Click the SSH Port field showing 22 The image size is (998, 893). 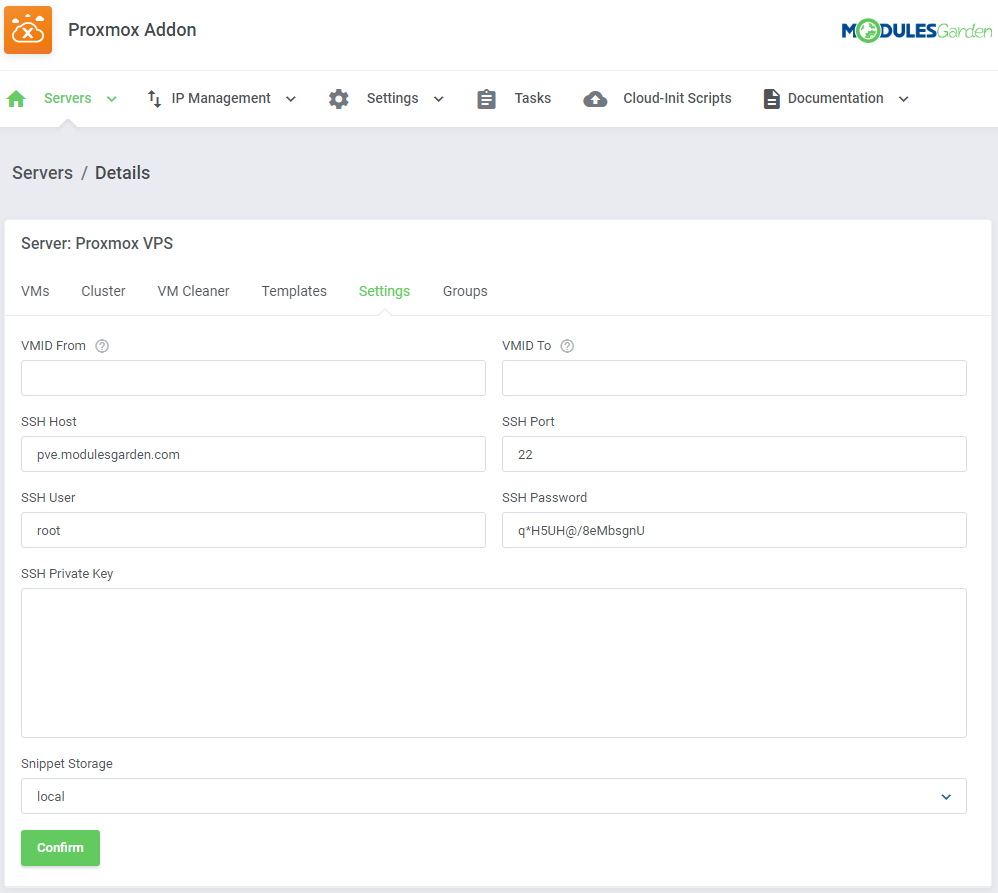(x=734, y=454)
